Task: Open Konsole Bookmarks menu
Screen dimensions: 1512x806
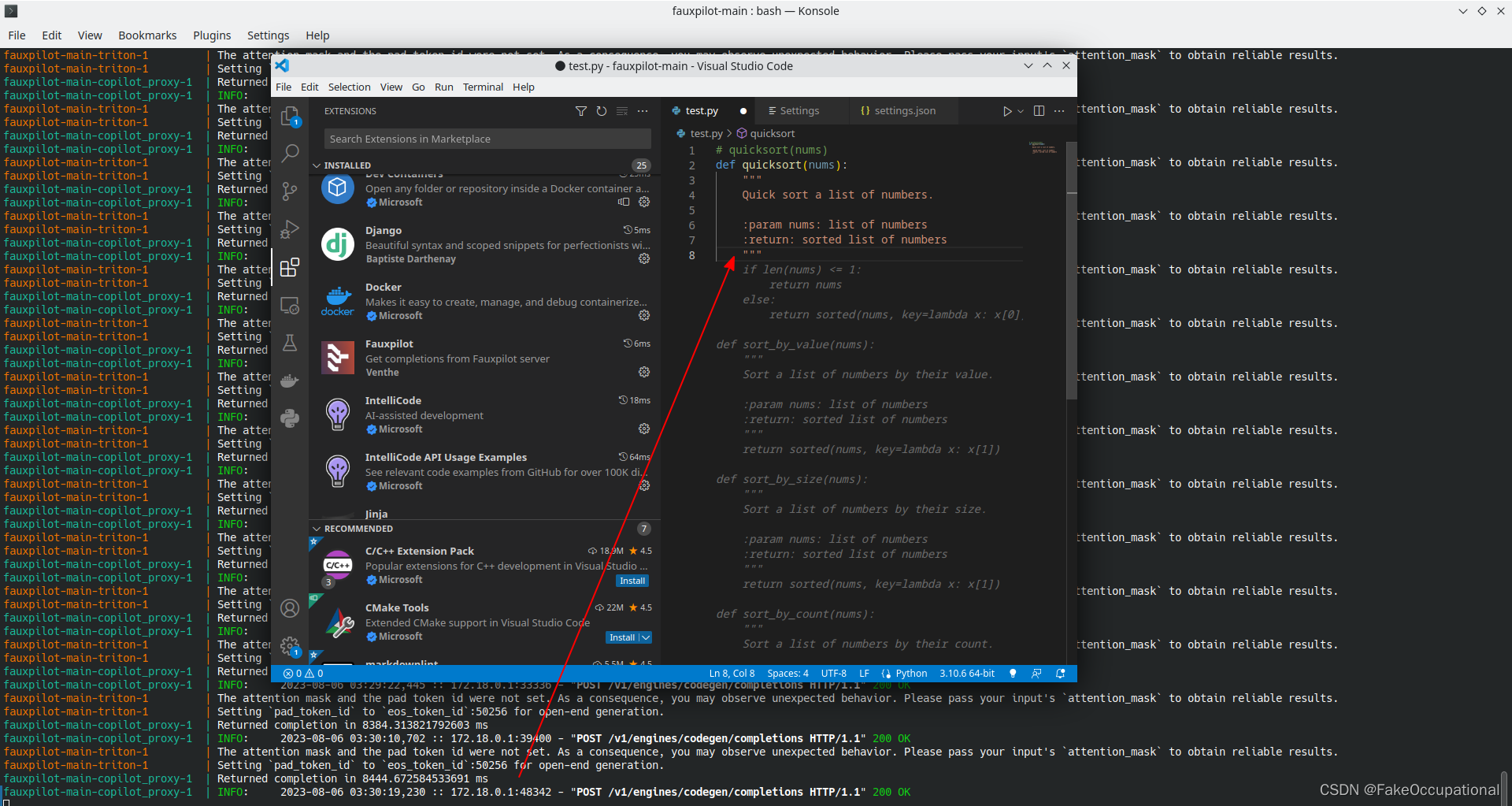Action: [x=147, y=35]
